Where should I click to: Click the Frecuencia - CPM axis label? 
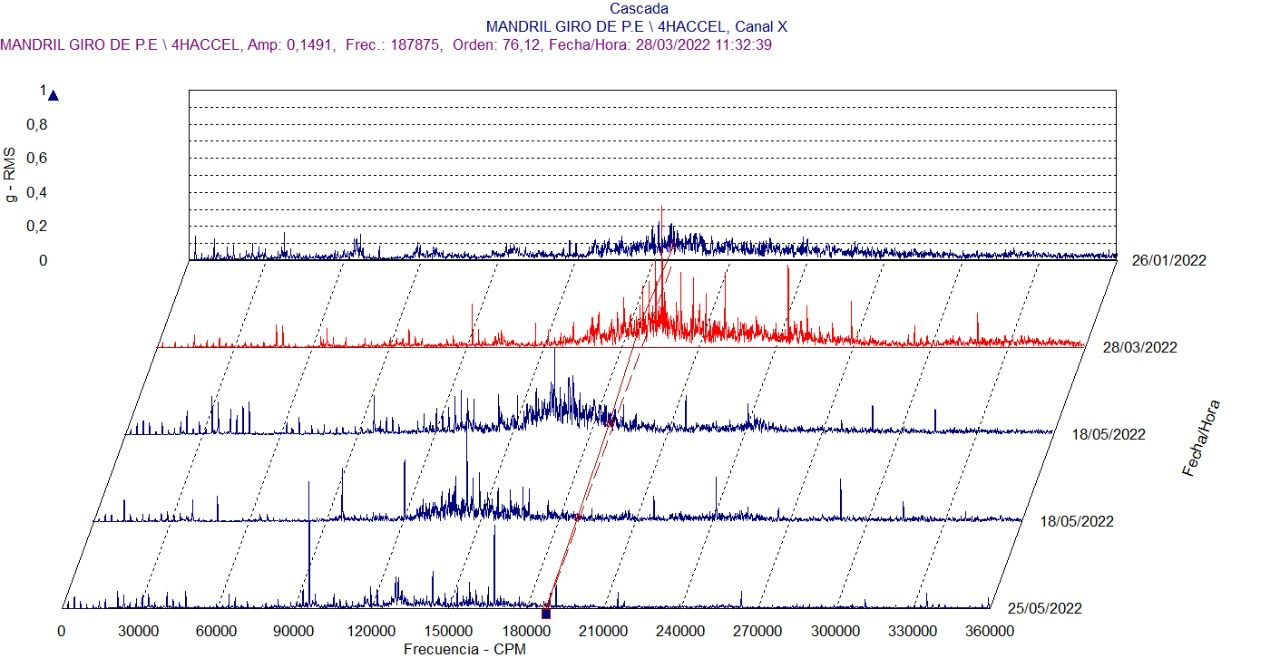click(465, 648)
